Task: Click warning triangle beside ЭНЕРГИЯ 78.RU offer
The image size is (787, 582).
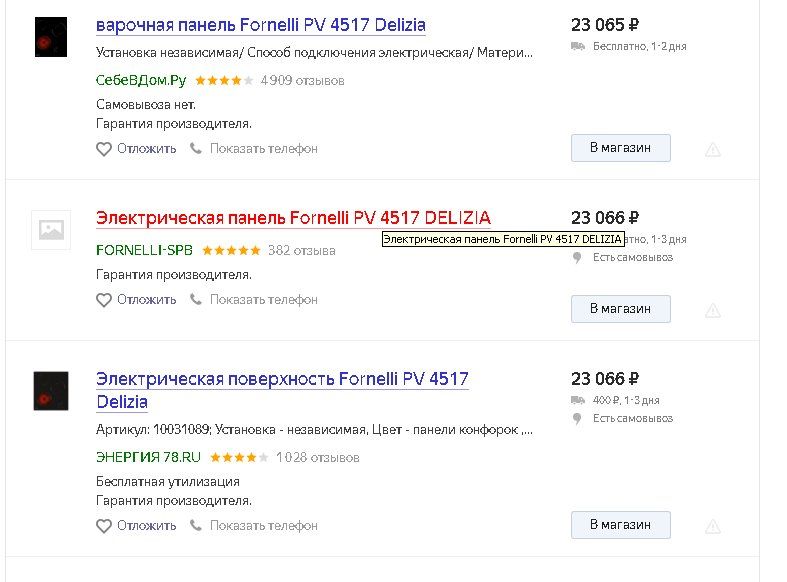Action: coord(713,526)
